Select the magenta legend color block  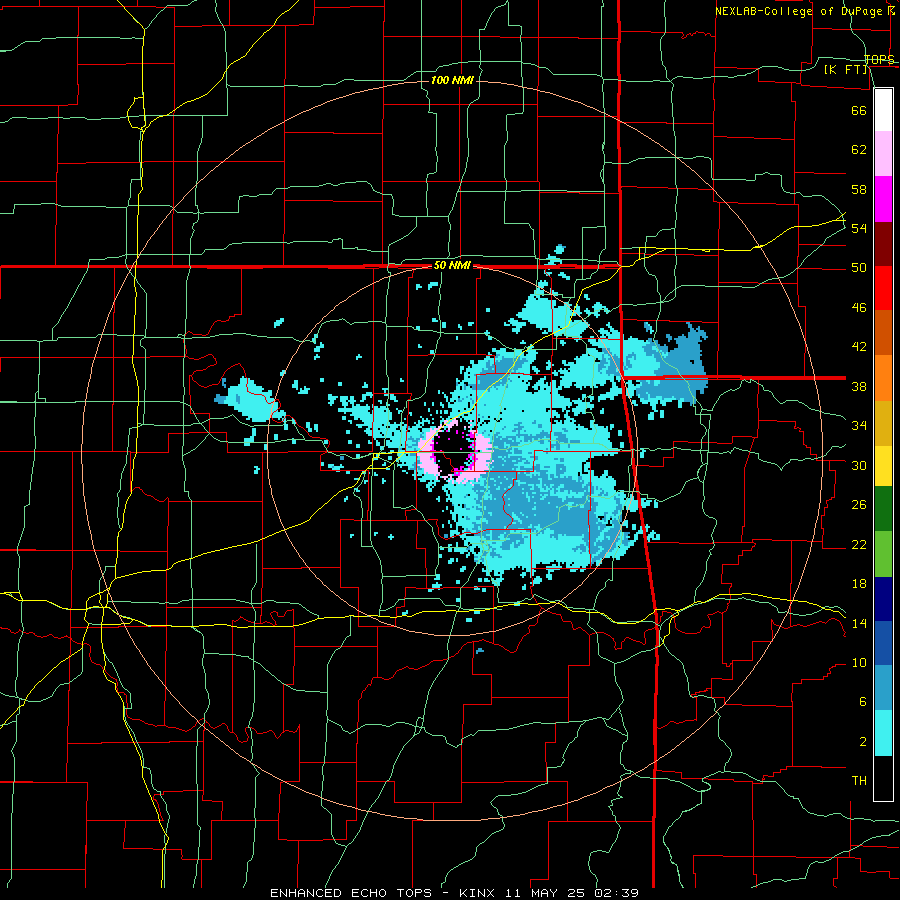(883, 199)
